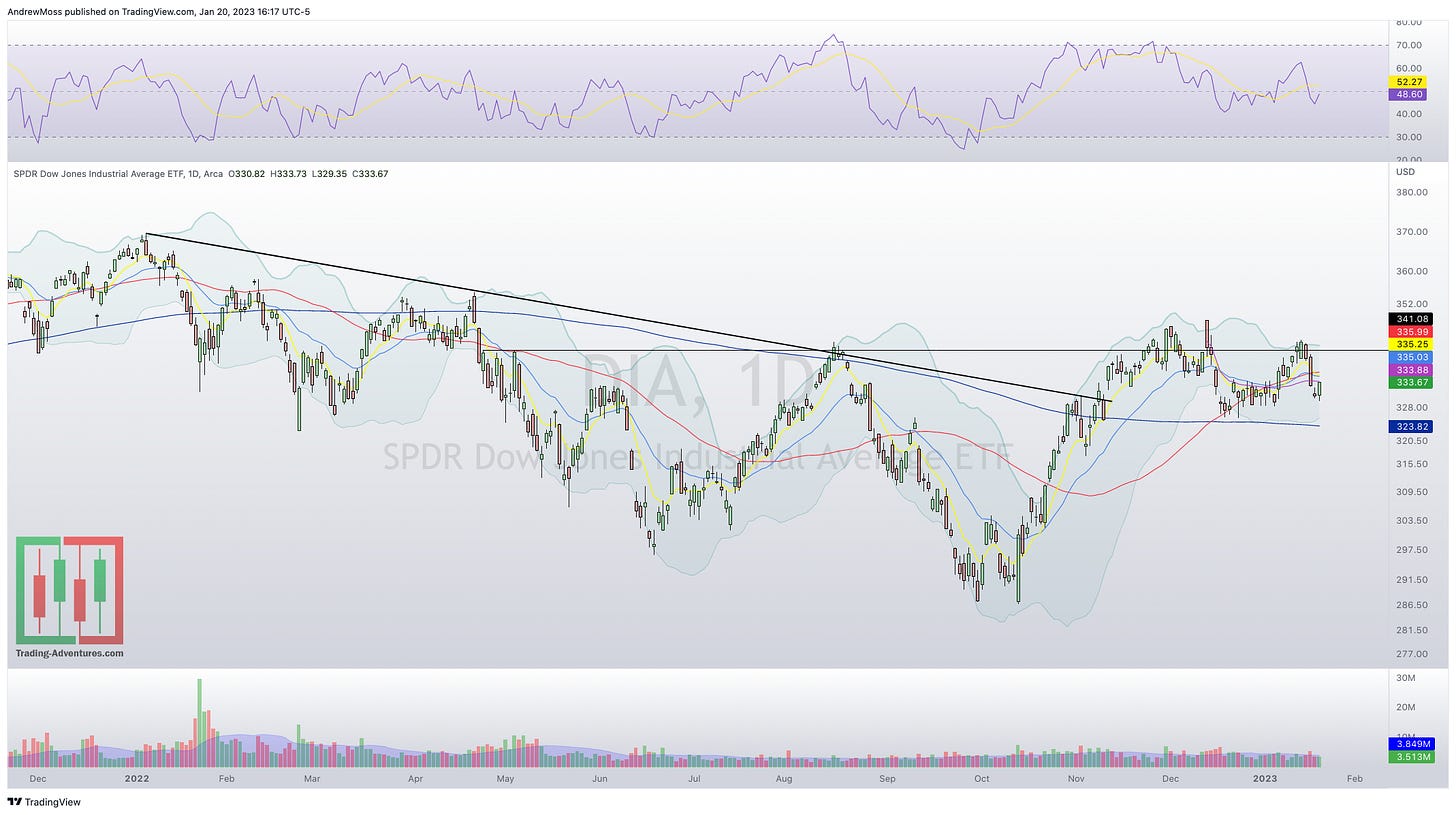
Task: Click the 370.00 price axis label
Action: tap(1410, 232)
